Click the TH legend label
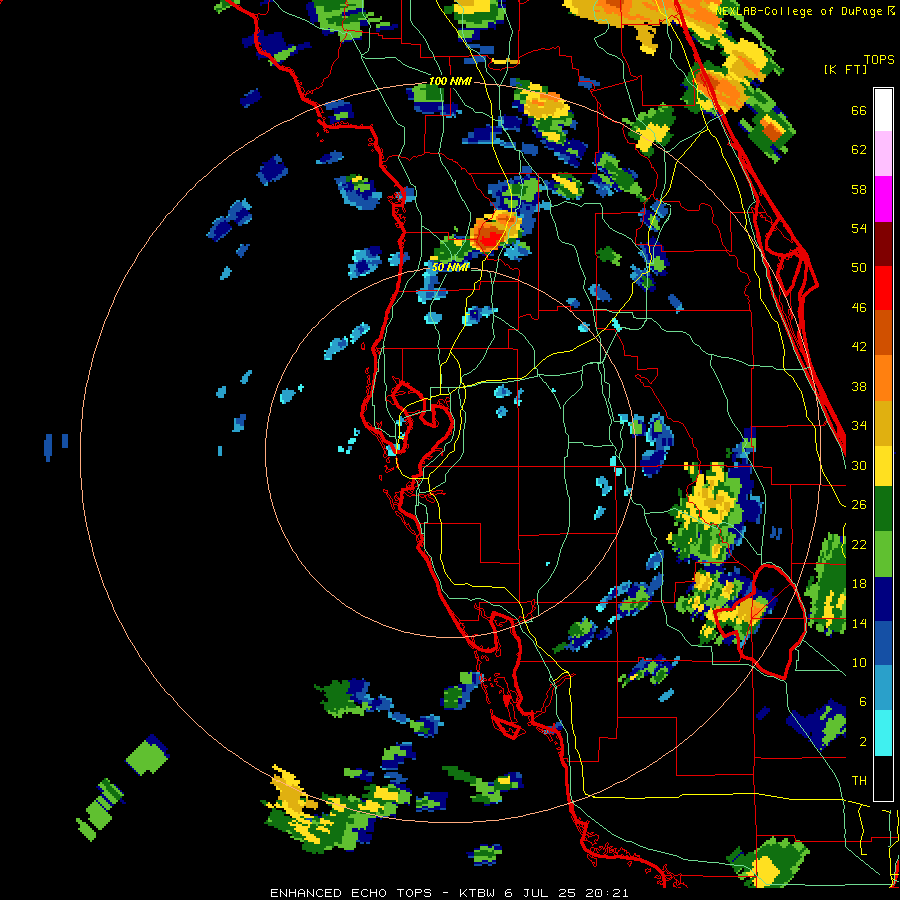 (x=859, y=781)
